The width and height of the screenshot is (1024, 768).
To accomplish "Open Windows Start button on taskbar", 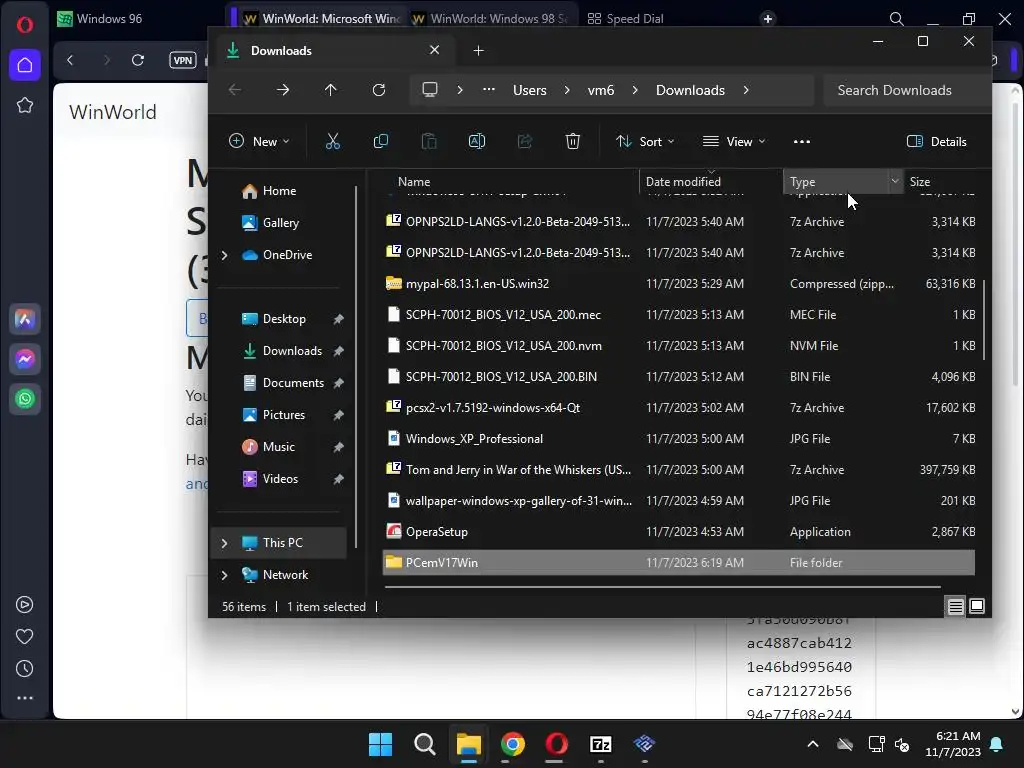I will tap(380, 744).
